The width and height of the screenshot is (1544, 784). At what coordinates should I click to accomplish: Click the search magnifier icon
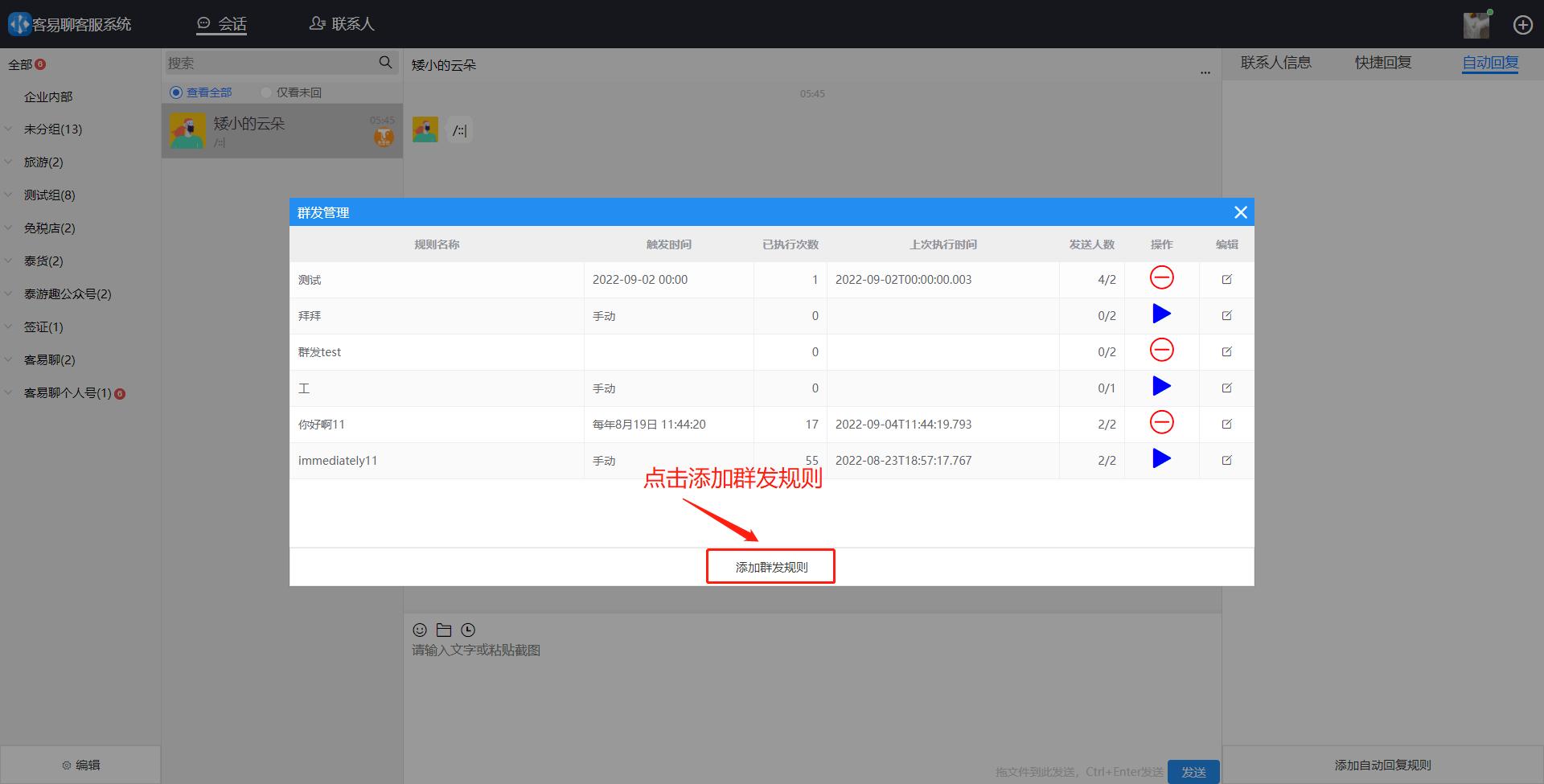tap(385, 62)
